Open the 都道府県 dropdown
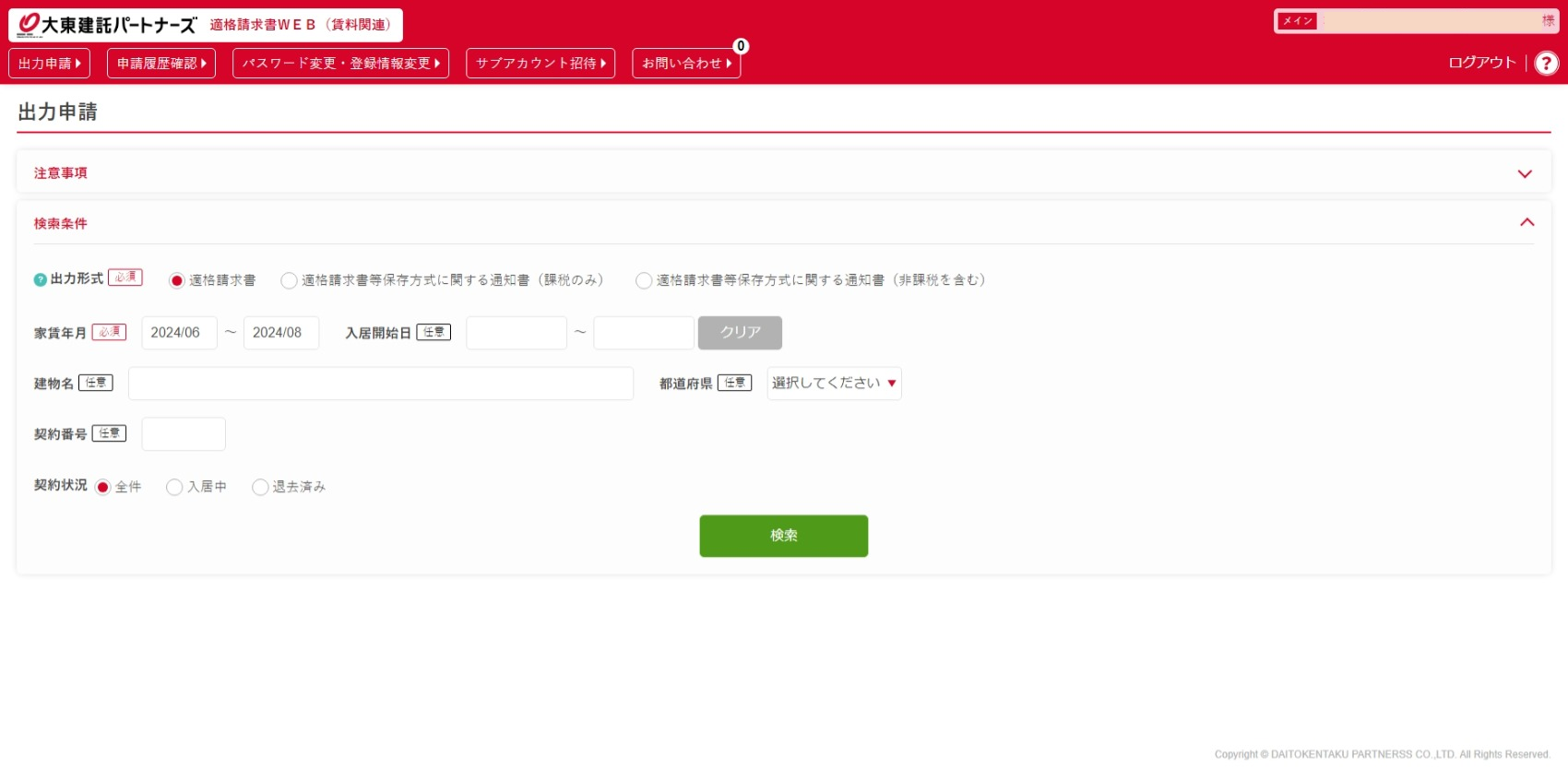This screenshot has width=1568, height=779. point(835,384)
